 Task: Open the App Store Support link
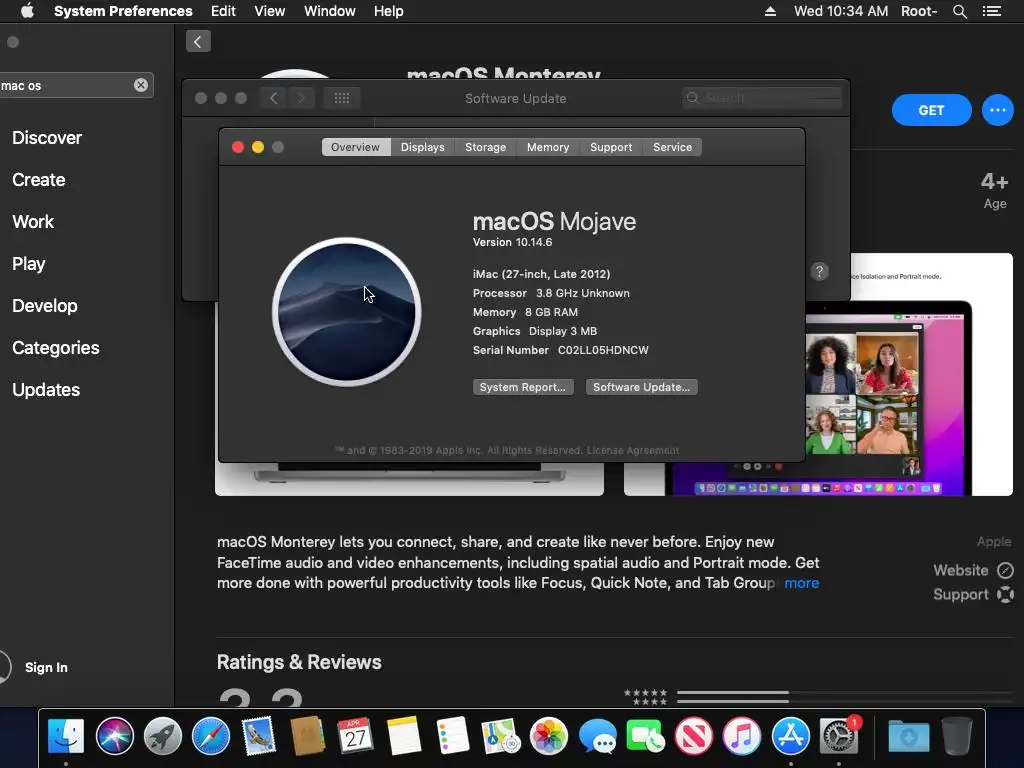(973, 594)
